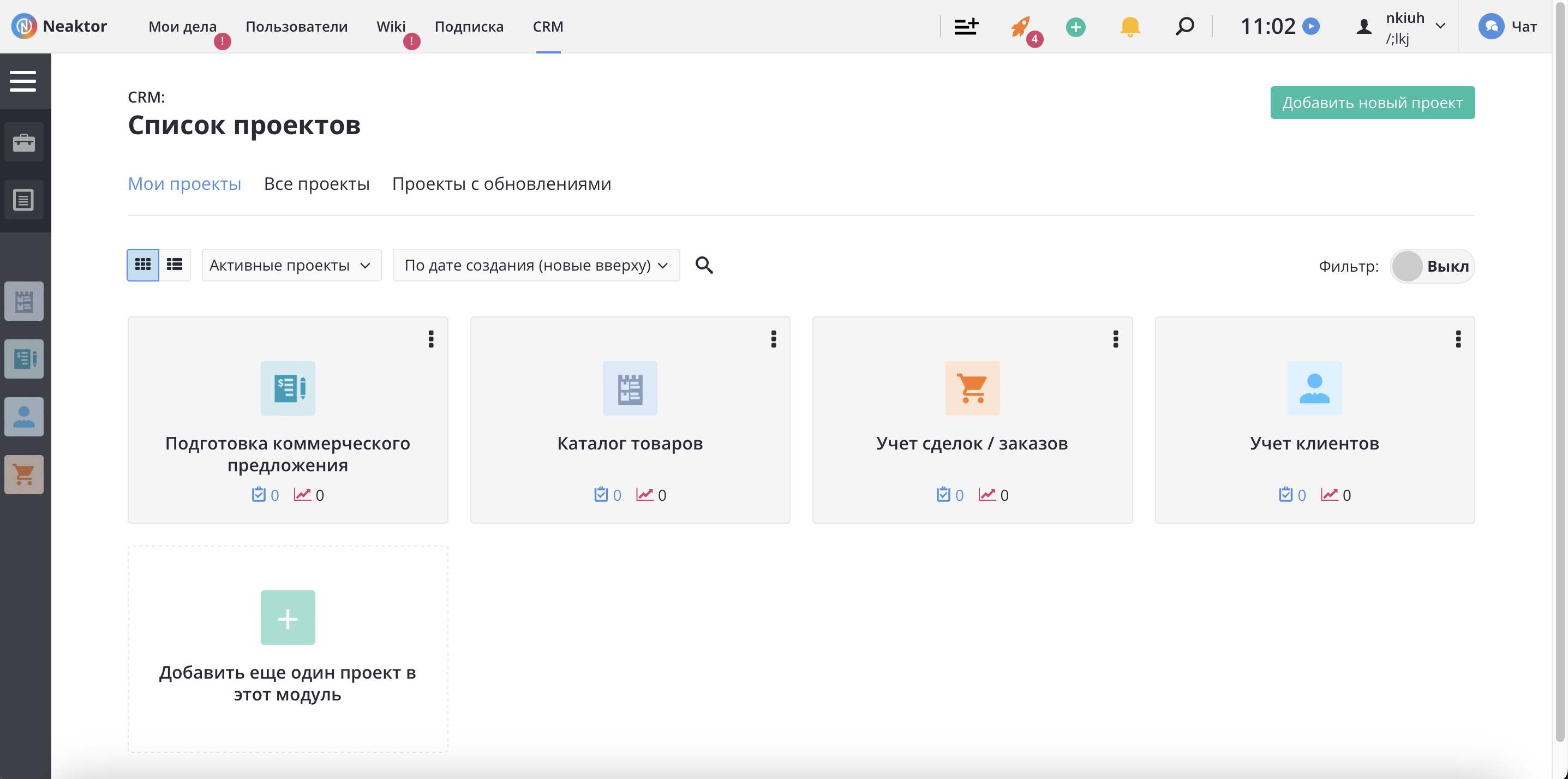
Task: Switch projects to grid view
Action: pyautogui.click(x=142, y=265)
